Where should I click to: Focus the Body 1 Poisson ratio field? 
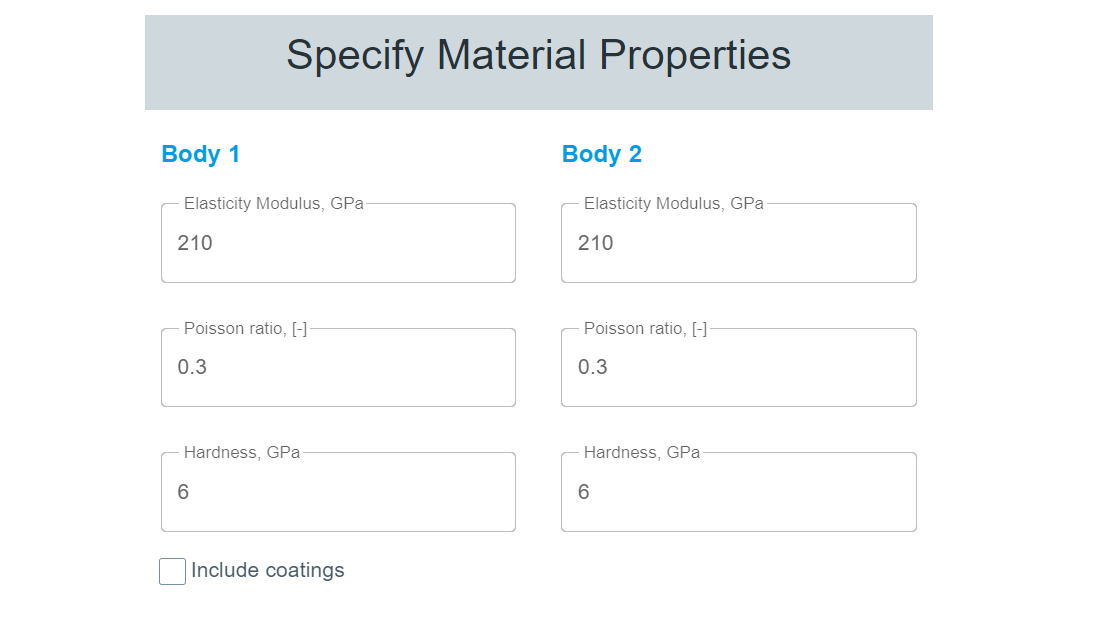pyautogui.click(x=338, y=367)
